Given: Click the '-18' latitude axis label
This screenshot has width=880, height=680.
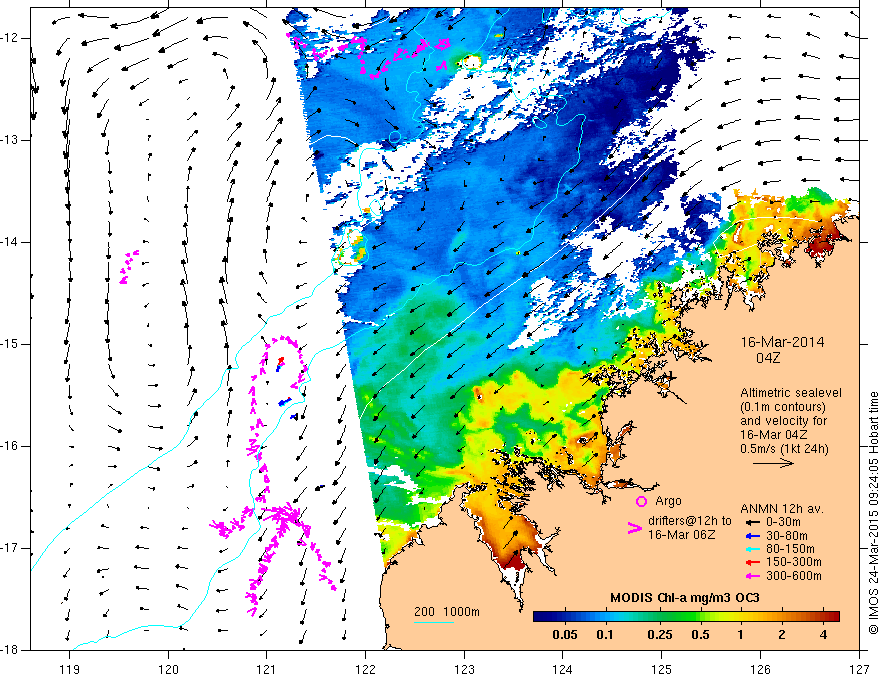Looking at the screenshot, I should point(10,650).
